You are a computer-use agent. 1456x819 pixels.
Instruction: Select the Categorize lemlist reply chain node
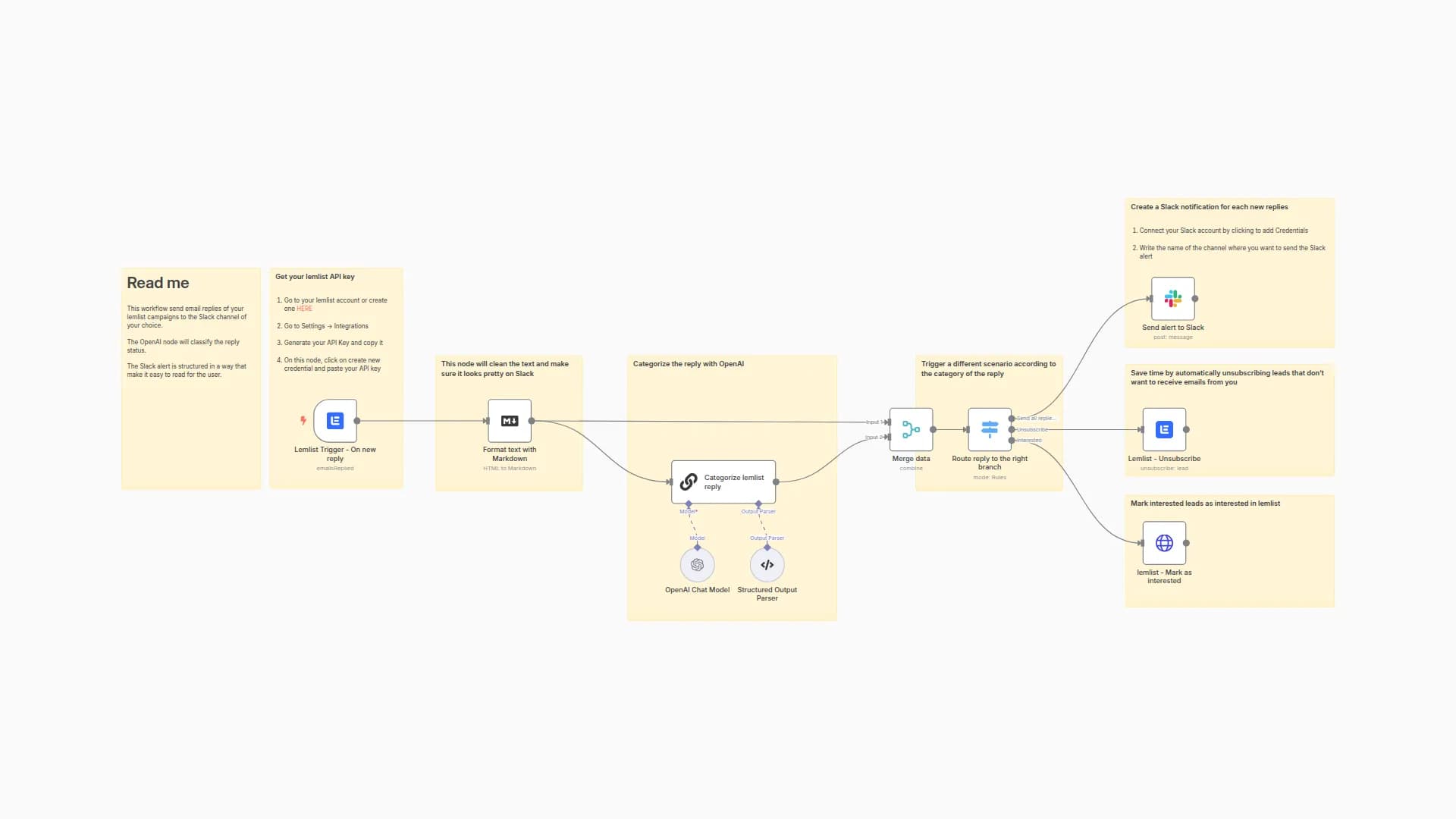click(x=723, y=482)
